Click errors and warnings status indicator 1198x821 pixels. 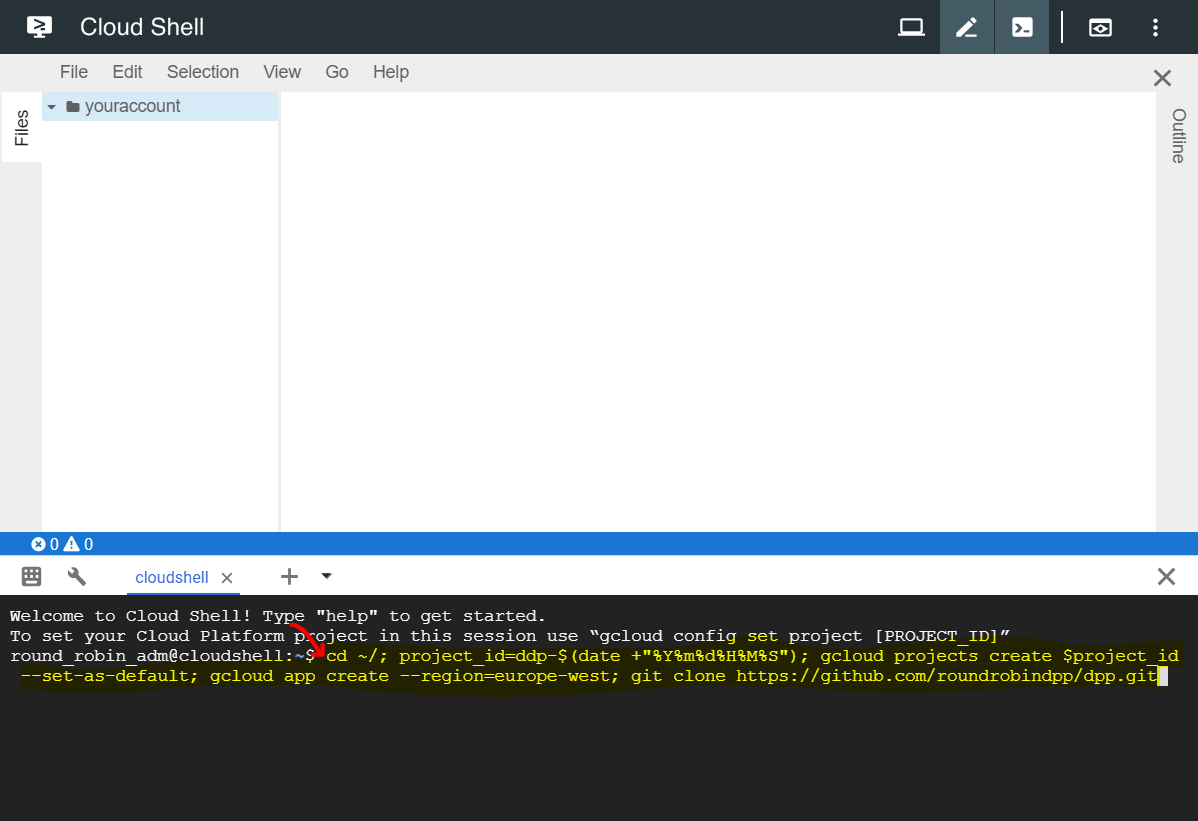pyautogui.click(x=62, y=545)
